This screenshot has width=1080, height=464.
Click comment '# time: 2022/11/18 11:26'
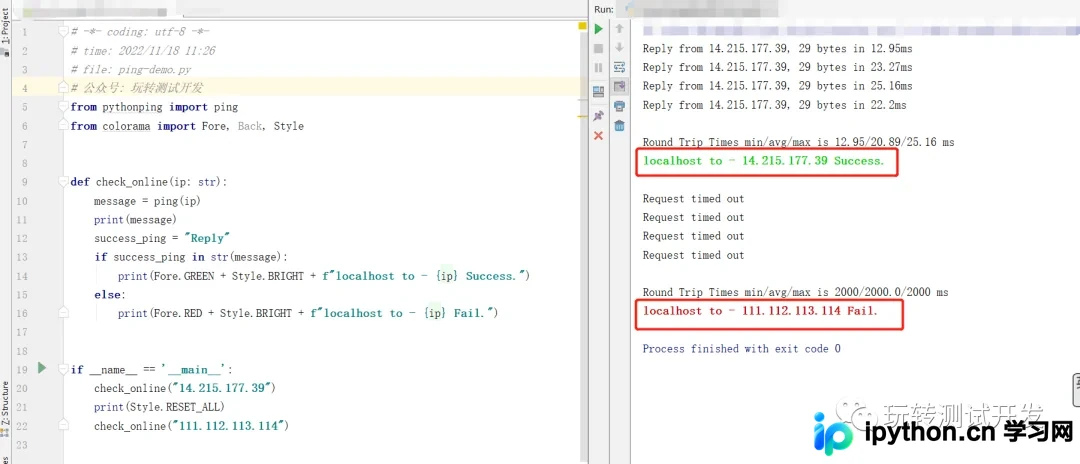tap(143, 50)
